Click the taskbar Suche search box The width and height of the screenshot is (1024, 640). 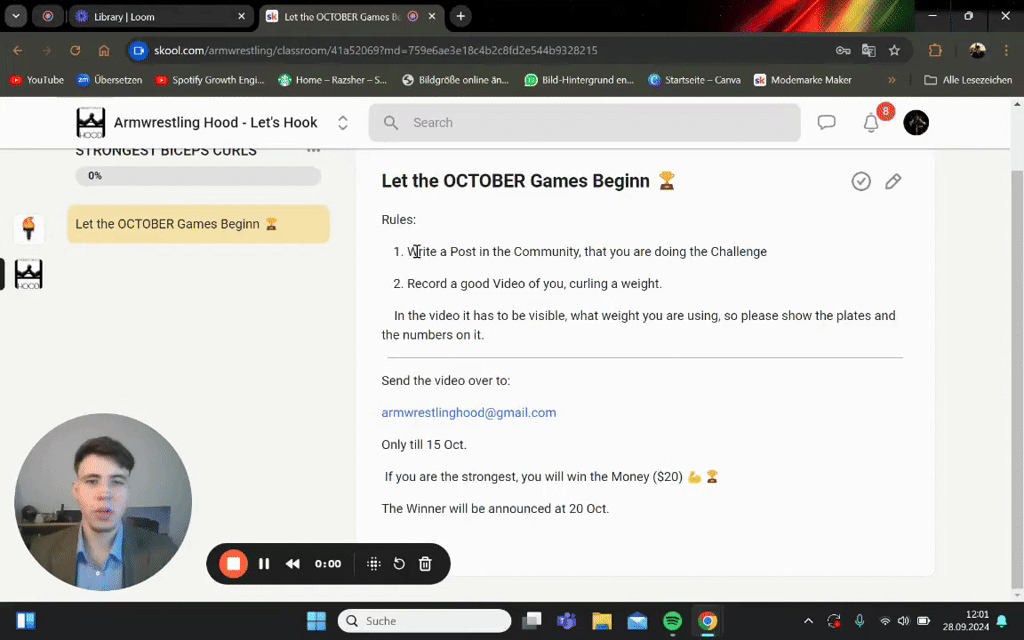coord(424,620)
